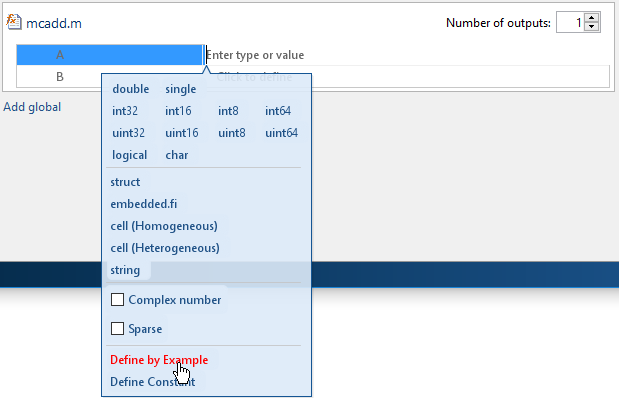Click the Add global link
This screenshot has height=401, width=619.
pos(32,107)
